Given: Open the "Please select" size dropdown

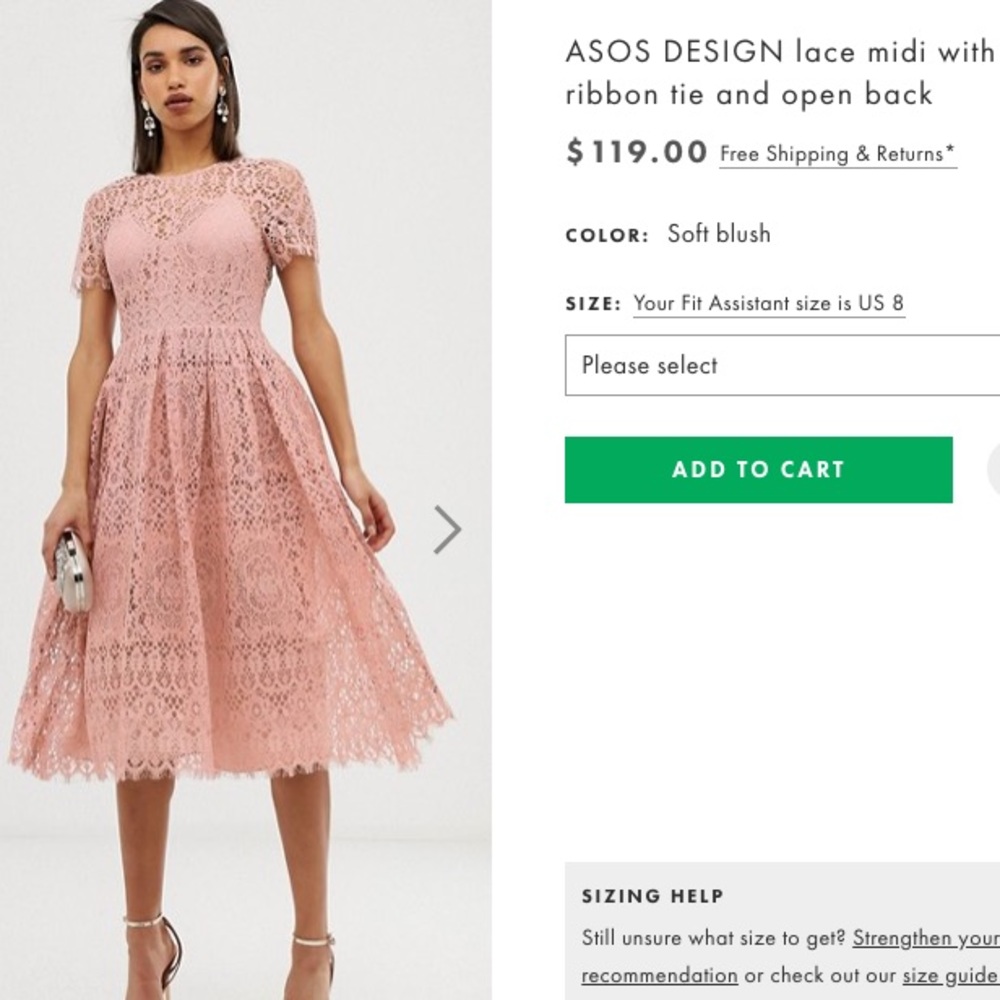Looking at the screenshot, I should pos(780,366).
